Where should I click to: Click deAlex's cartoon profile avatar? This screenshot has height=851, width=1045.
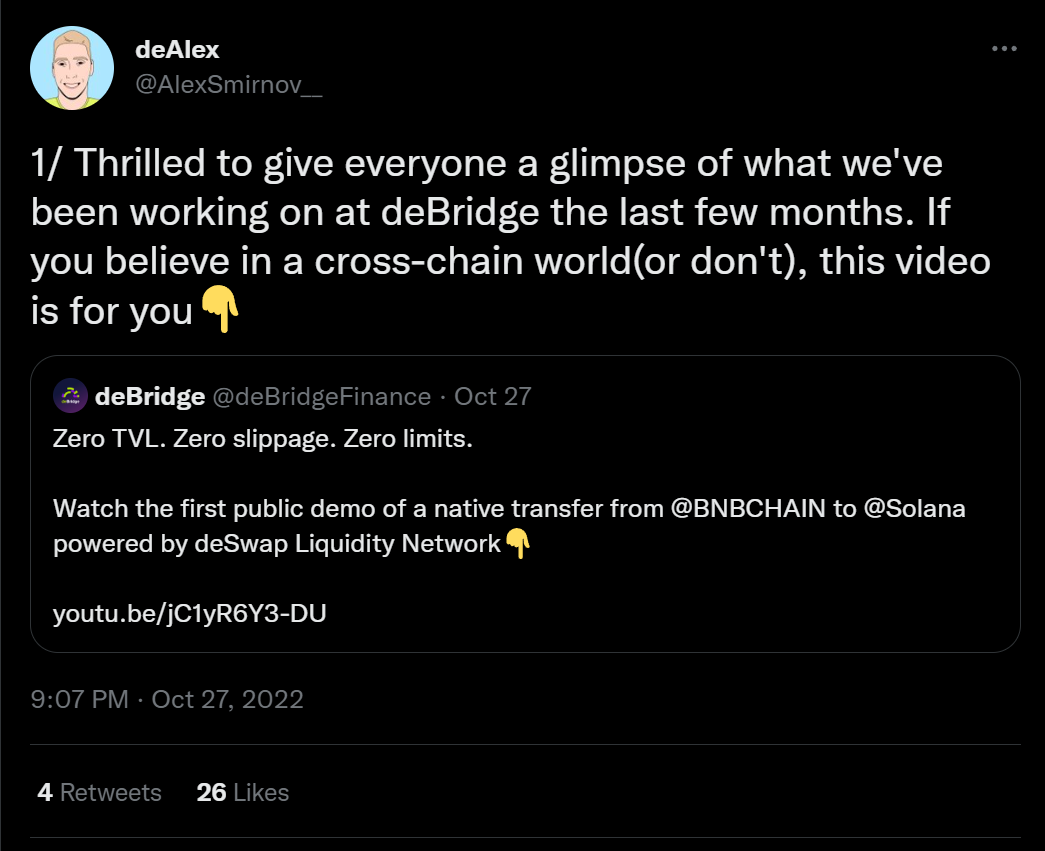click(71, 69)
